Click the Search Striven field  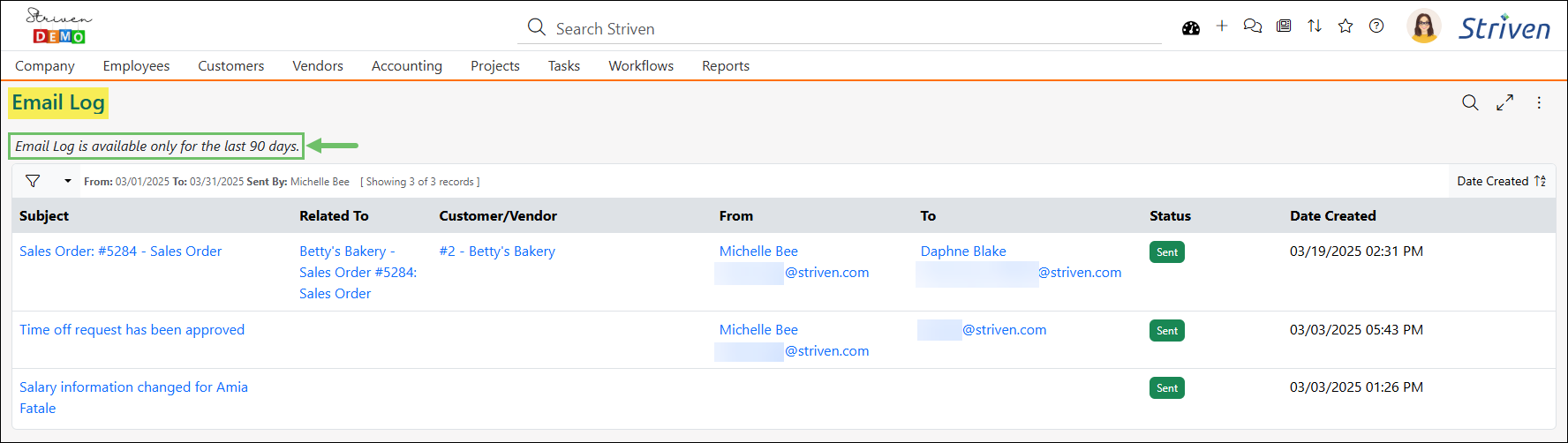tap(839, 28)
